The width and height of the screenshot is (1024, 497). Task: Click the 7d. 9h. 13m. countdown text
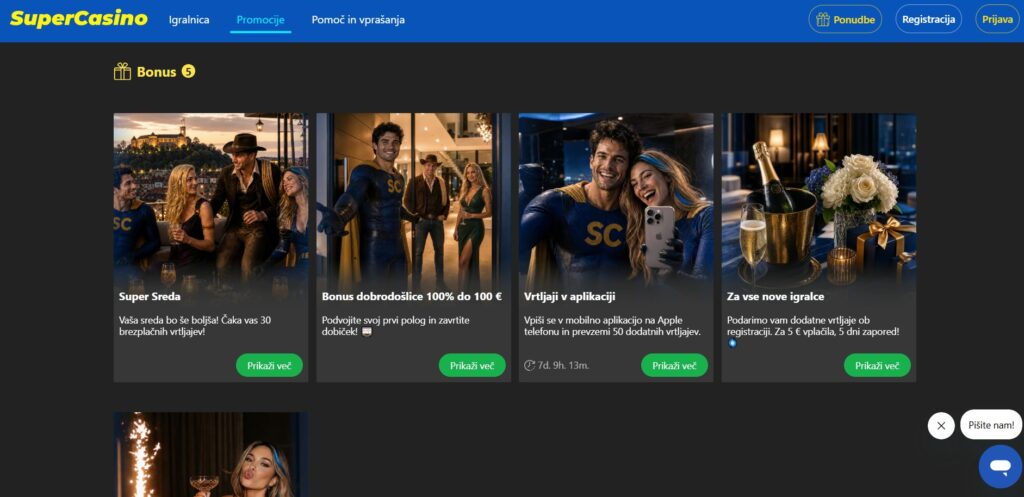coord(564,365)
